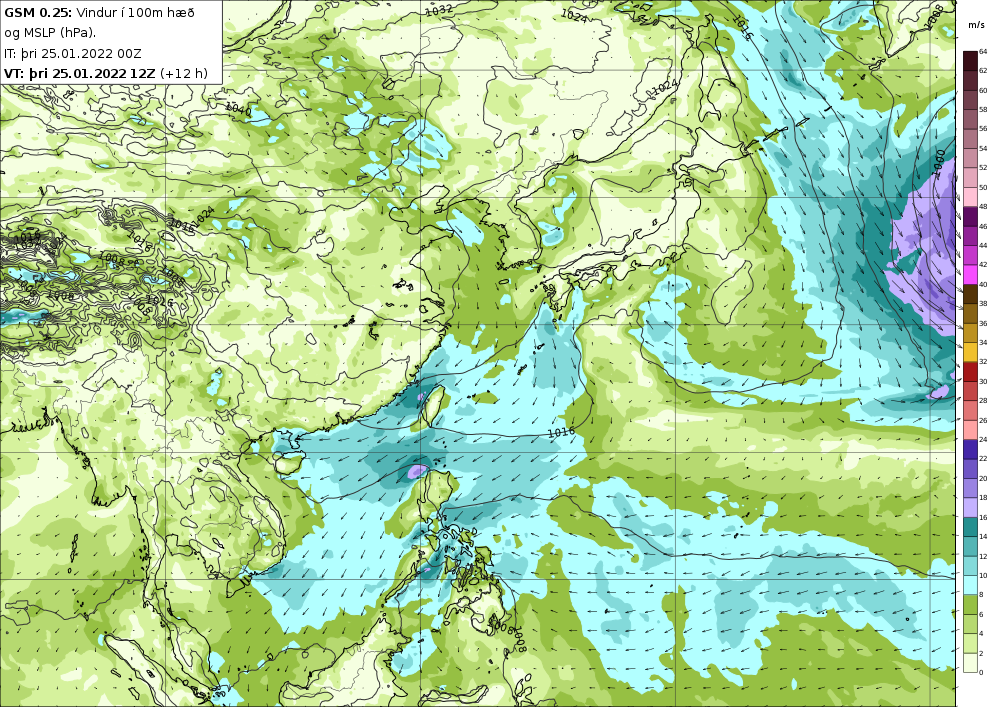Click the "1016" isobar label east of Taiwan
Screen dimensions: 1000x707
[561, 432]
